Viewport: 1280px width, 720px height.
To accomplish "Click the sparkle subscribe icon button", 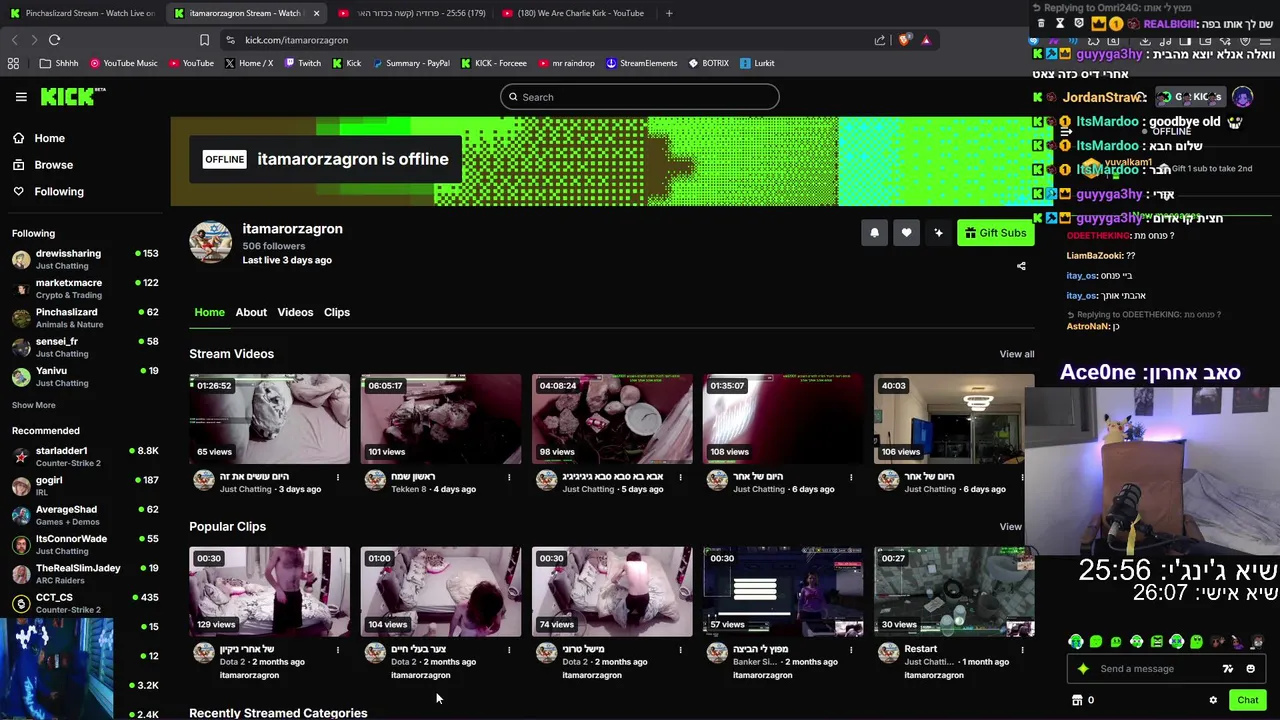I will tap(938, 233).
